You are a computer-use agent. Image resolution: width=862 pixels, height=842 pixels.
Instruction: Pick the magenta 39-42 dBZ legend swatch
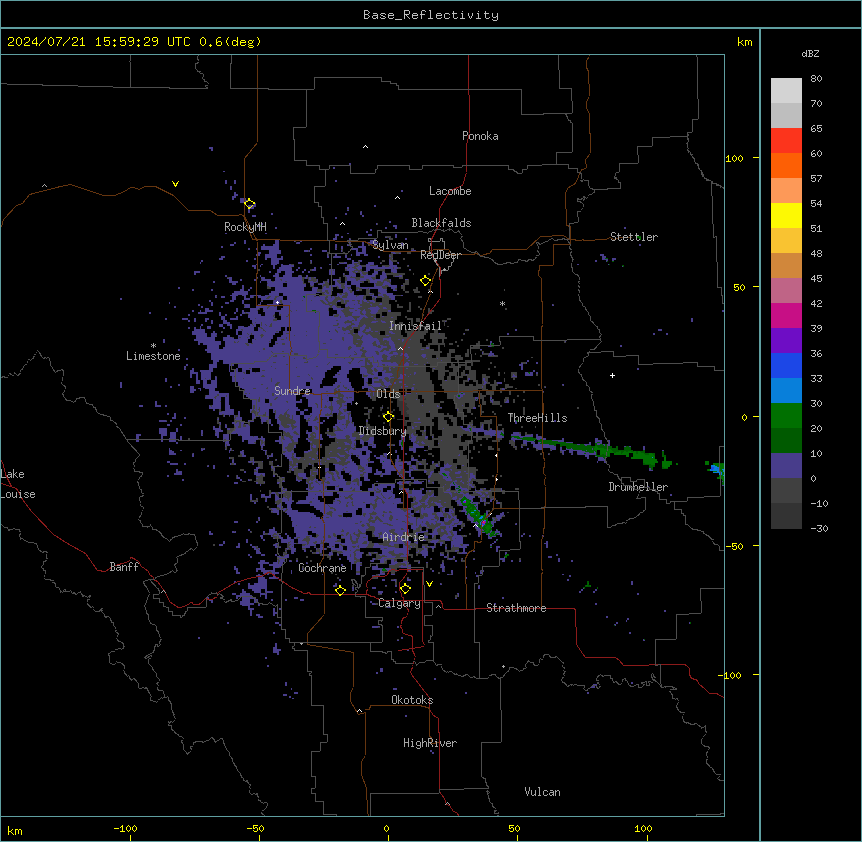[786, 315]
